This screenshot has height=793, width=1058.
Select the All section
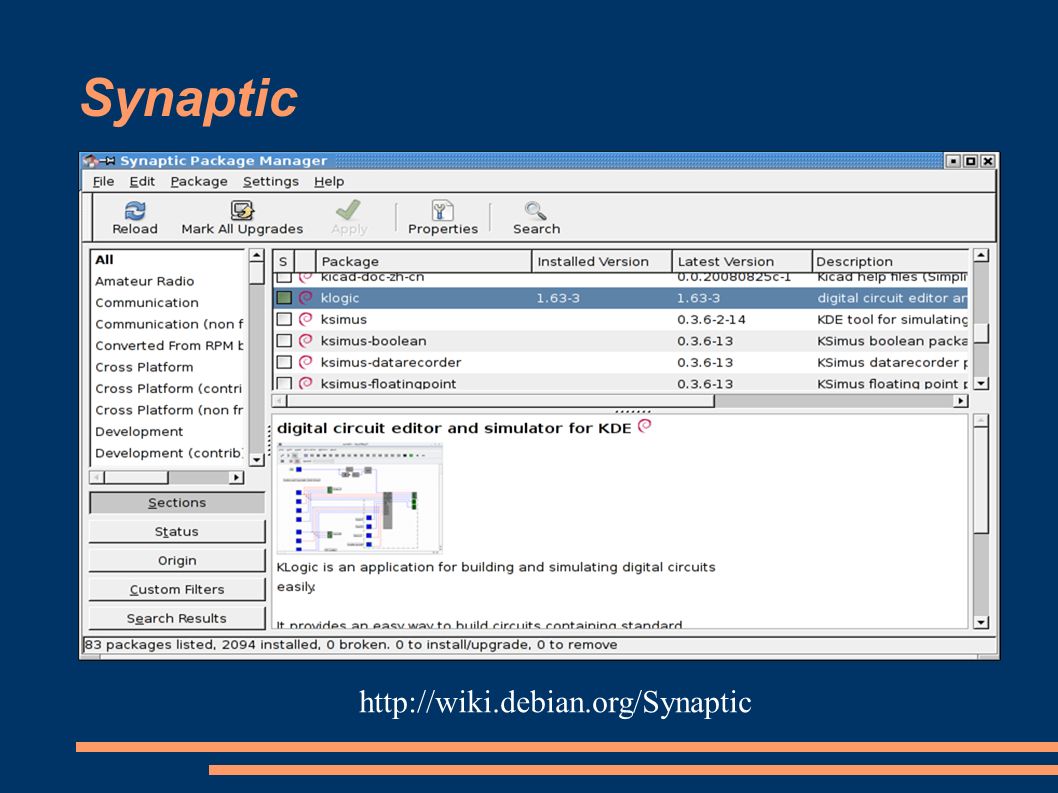click(168, 260)
